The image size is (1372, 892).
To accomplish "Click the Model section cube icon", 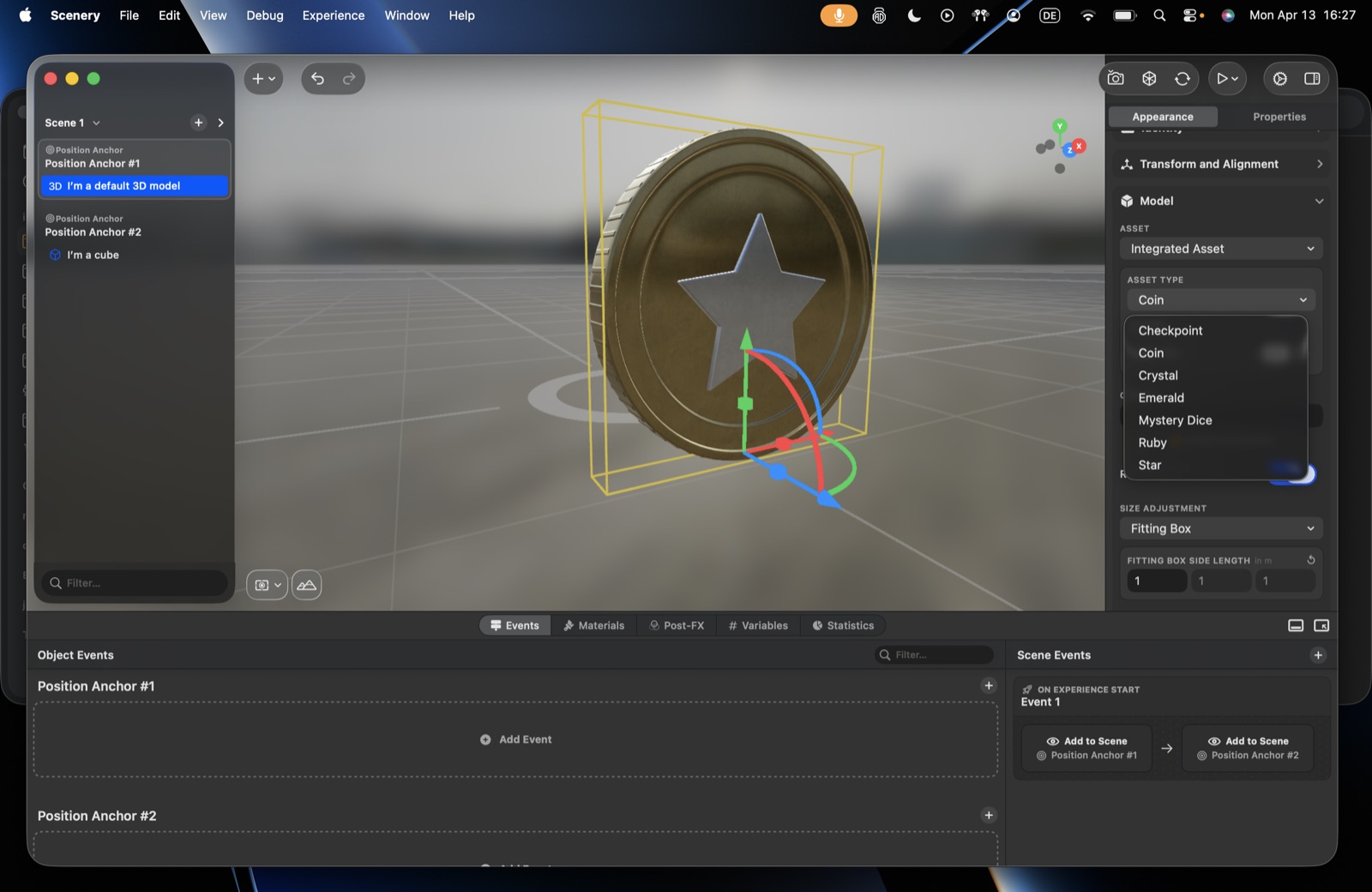I will [1127, 201].
